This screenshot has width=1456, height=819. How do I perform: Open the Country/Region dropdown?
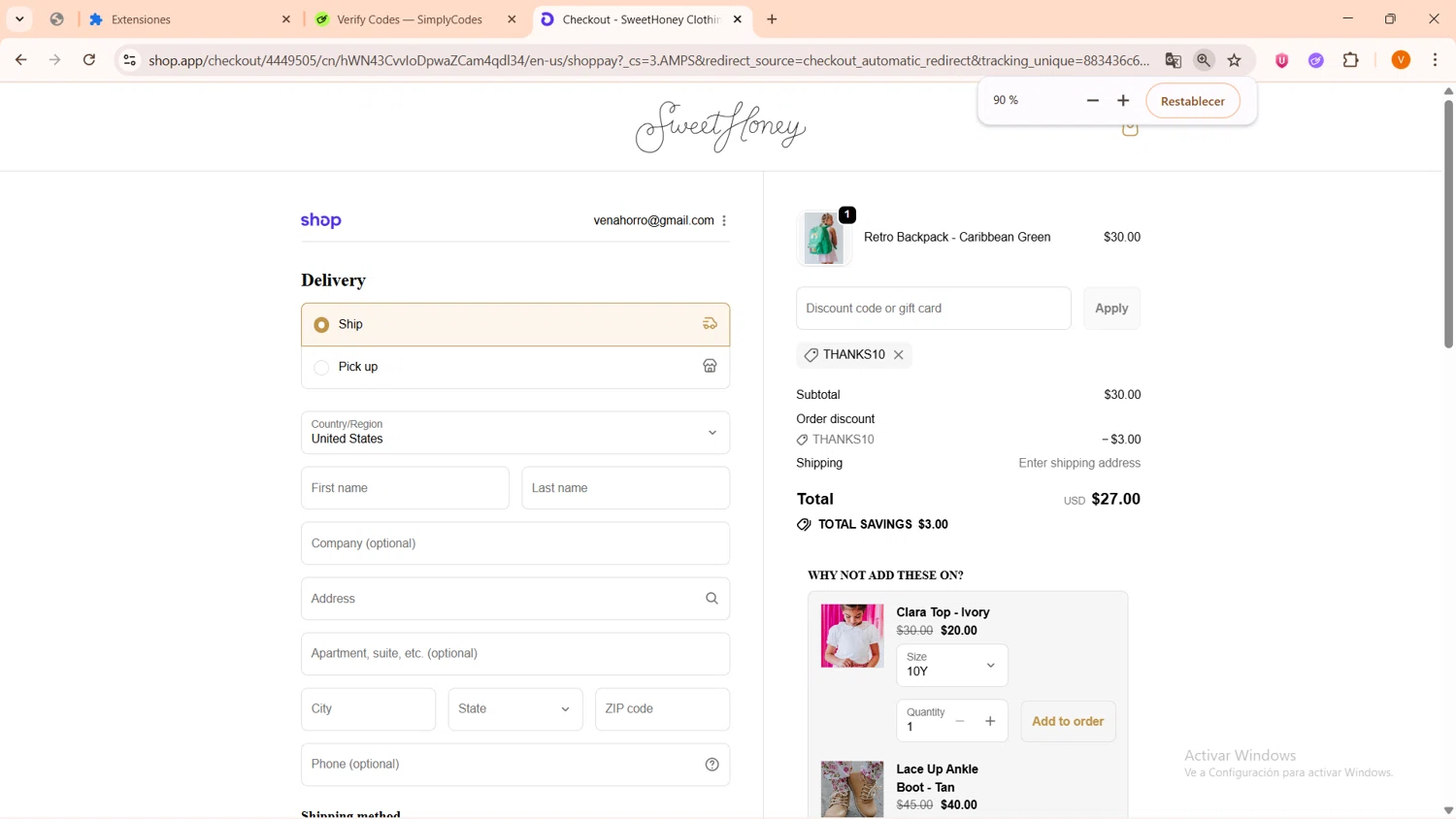(x=515, y=433)
